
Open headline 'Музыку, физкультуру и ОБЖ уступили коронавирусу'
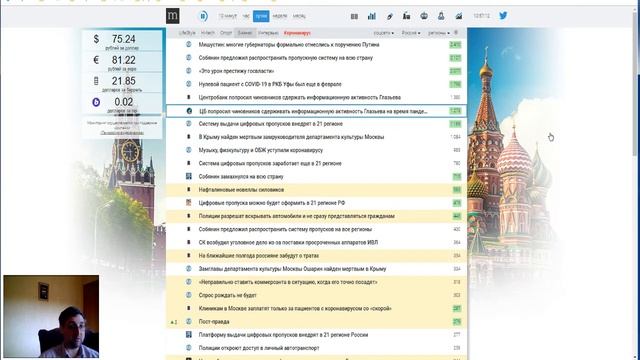(x=260, y=150)
